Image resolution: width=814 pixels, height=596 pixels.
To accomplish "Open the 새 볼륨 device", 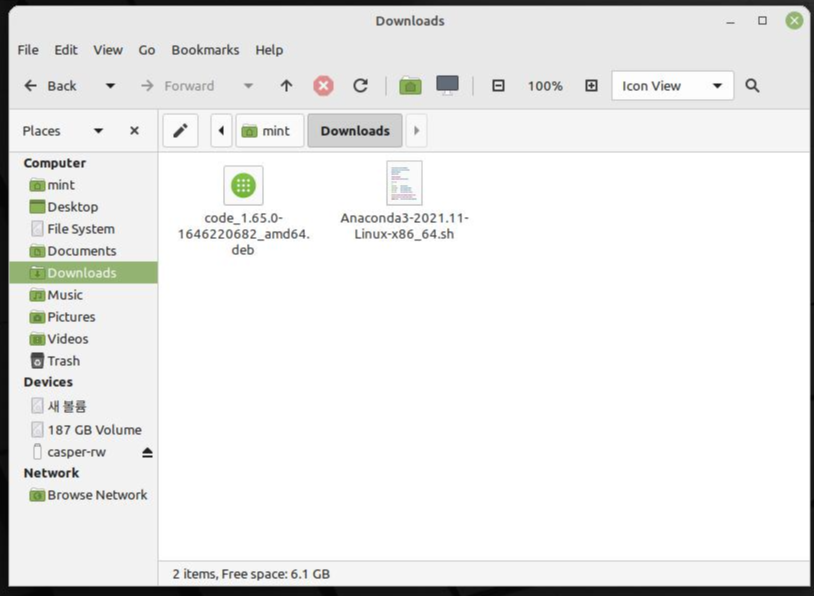I will tap(83, 406).
